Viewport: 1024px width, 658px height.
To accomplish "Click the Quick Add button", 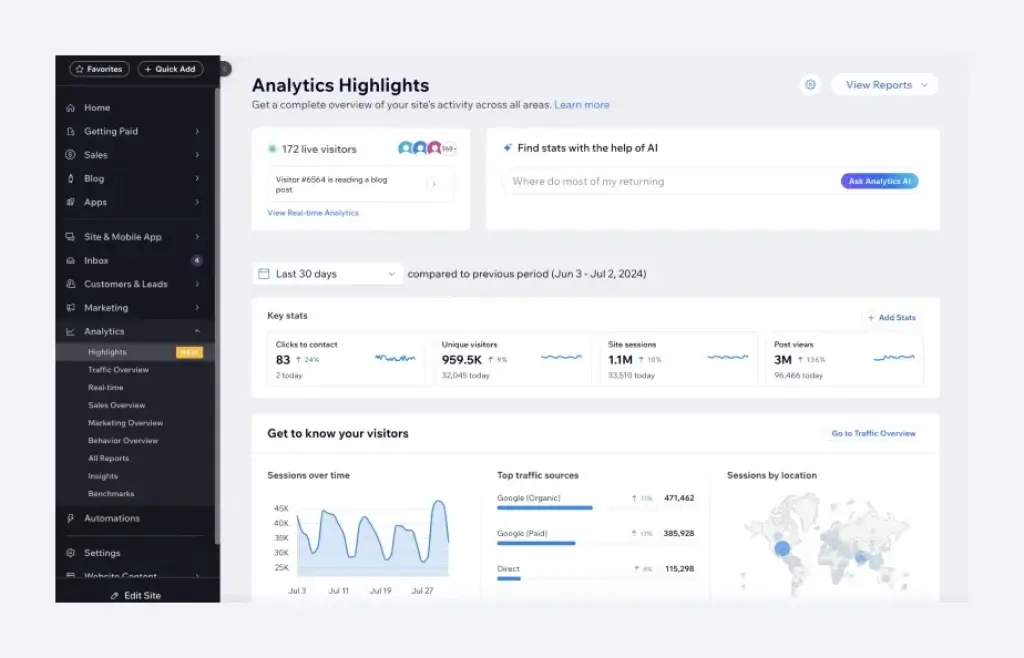I will 170,69.
